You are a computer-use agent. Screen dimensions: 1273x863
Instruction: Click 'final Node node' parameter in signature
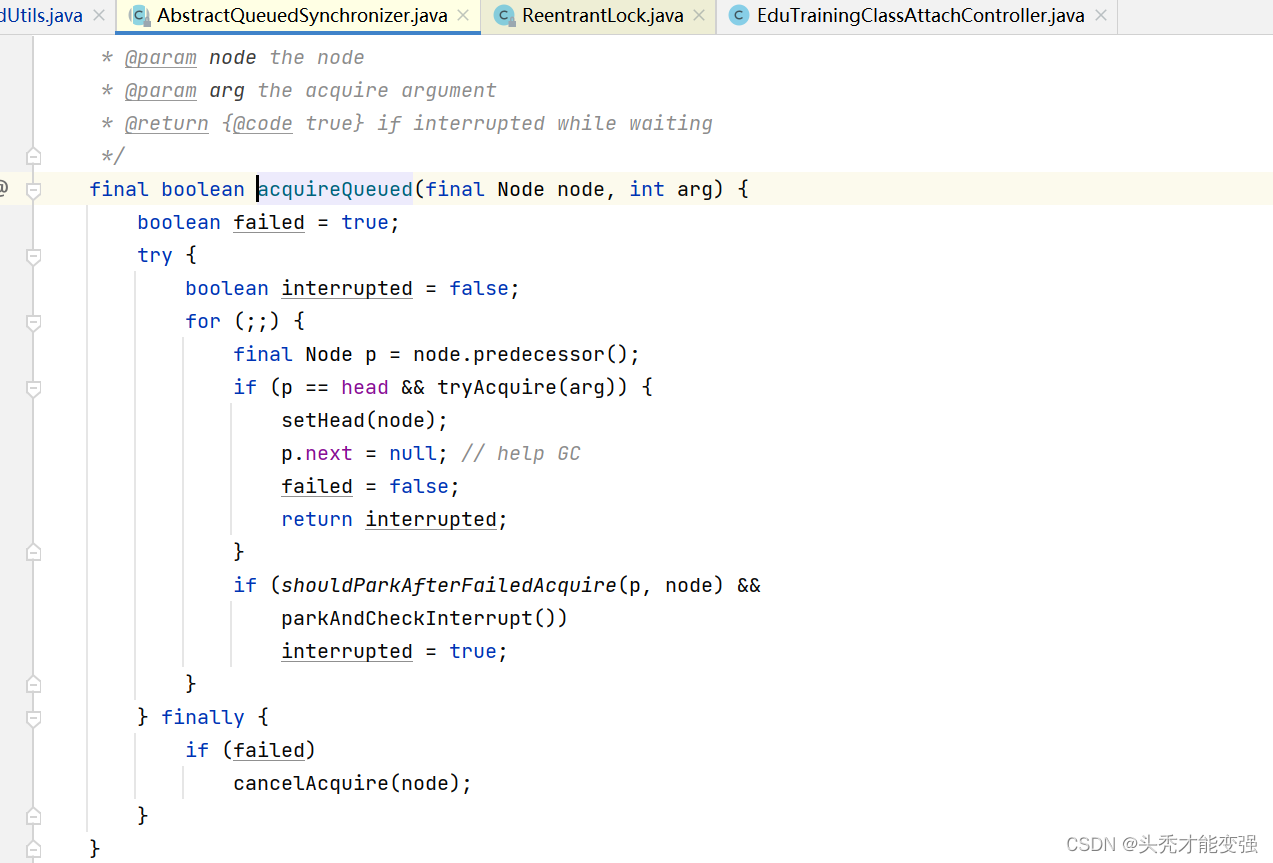point(515,189)
